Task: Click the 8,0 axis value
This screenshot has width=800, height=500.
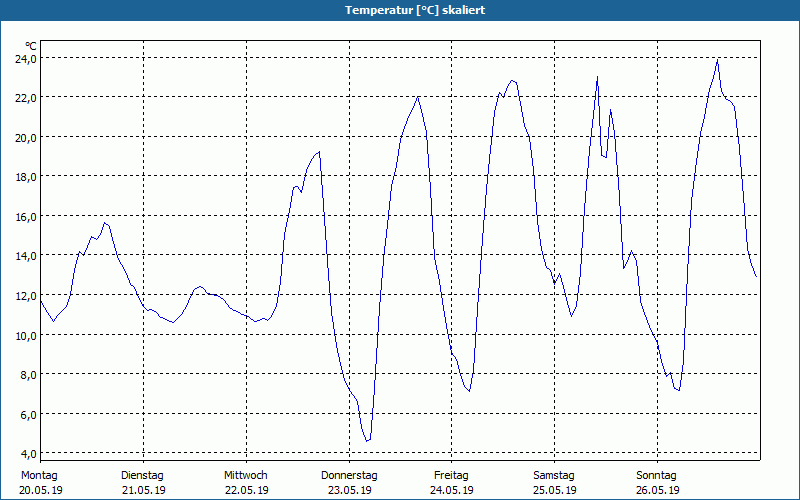Action: click(28, 374)
